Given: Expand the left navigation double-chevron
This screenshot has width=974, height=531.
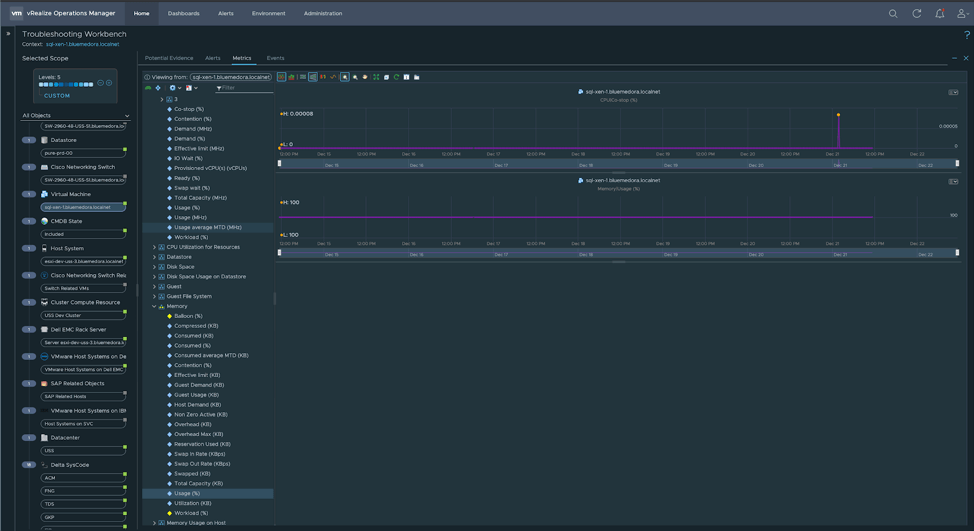Looking at the screenshot, I should [8, 34].
